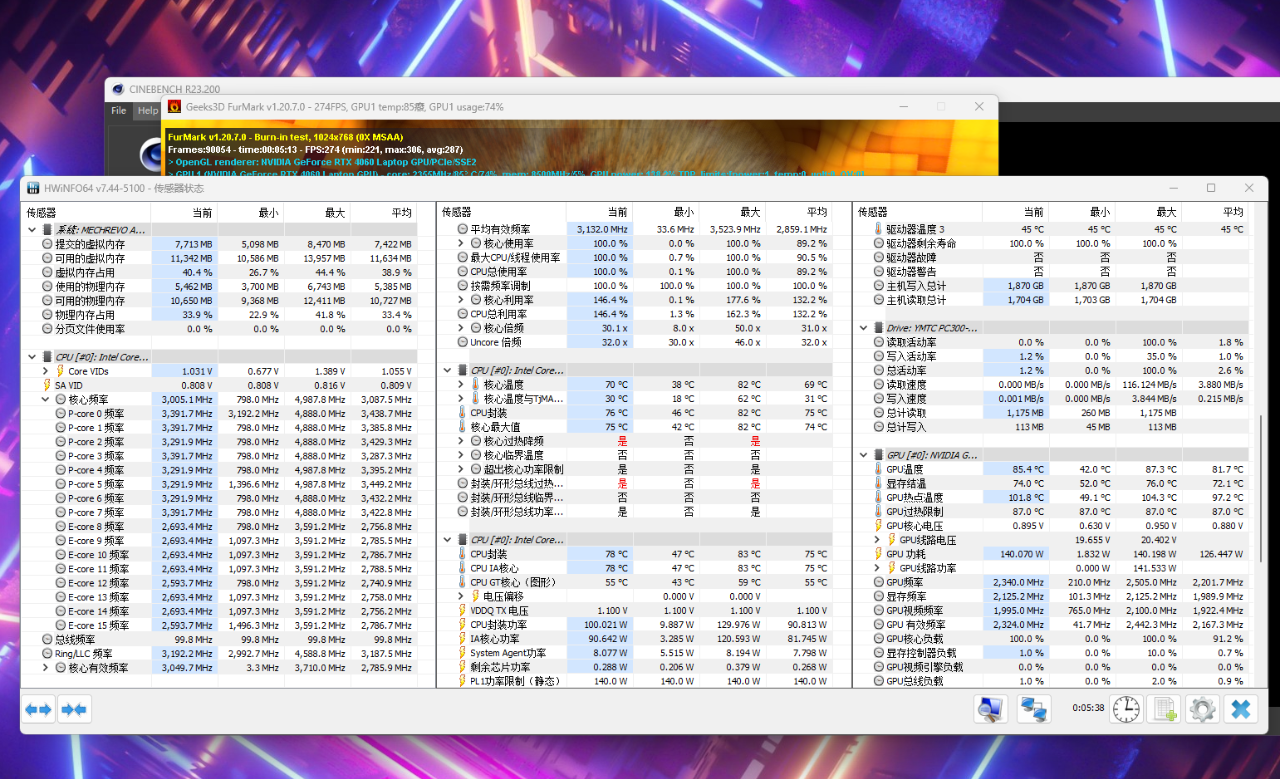Viewport: 1280px width, 779px height.
Task: Open File menu in Cinebench window
Action: 118,111
